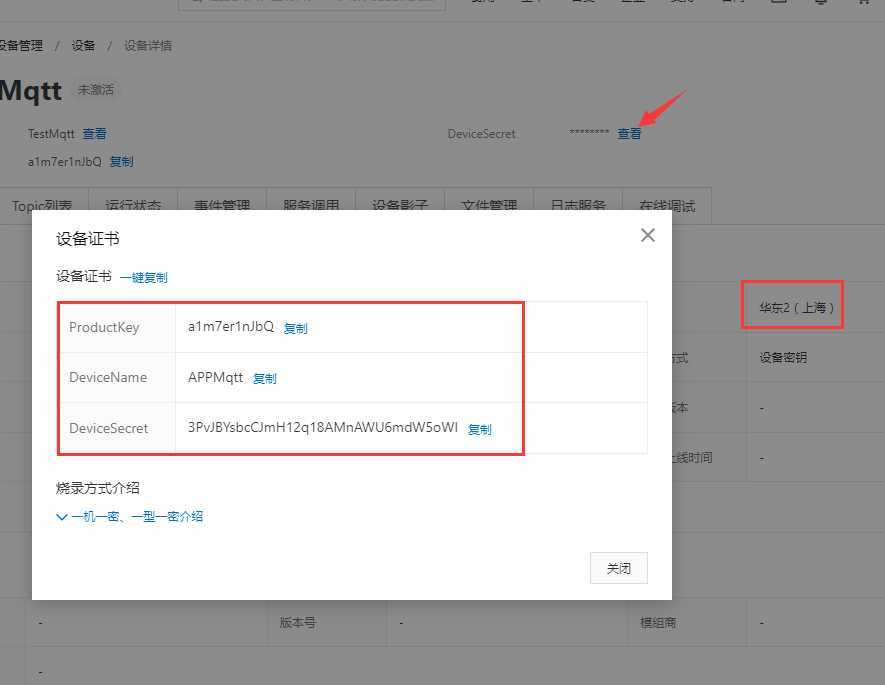885x685 pixels.
Task: Click the 华东2（上海）region text
Action: point(796,308)
